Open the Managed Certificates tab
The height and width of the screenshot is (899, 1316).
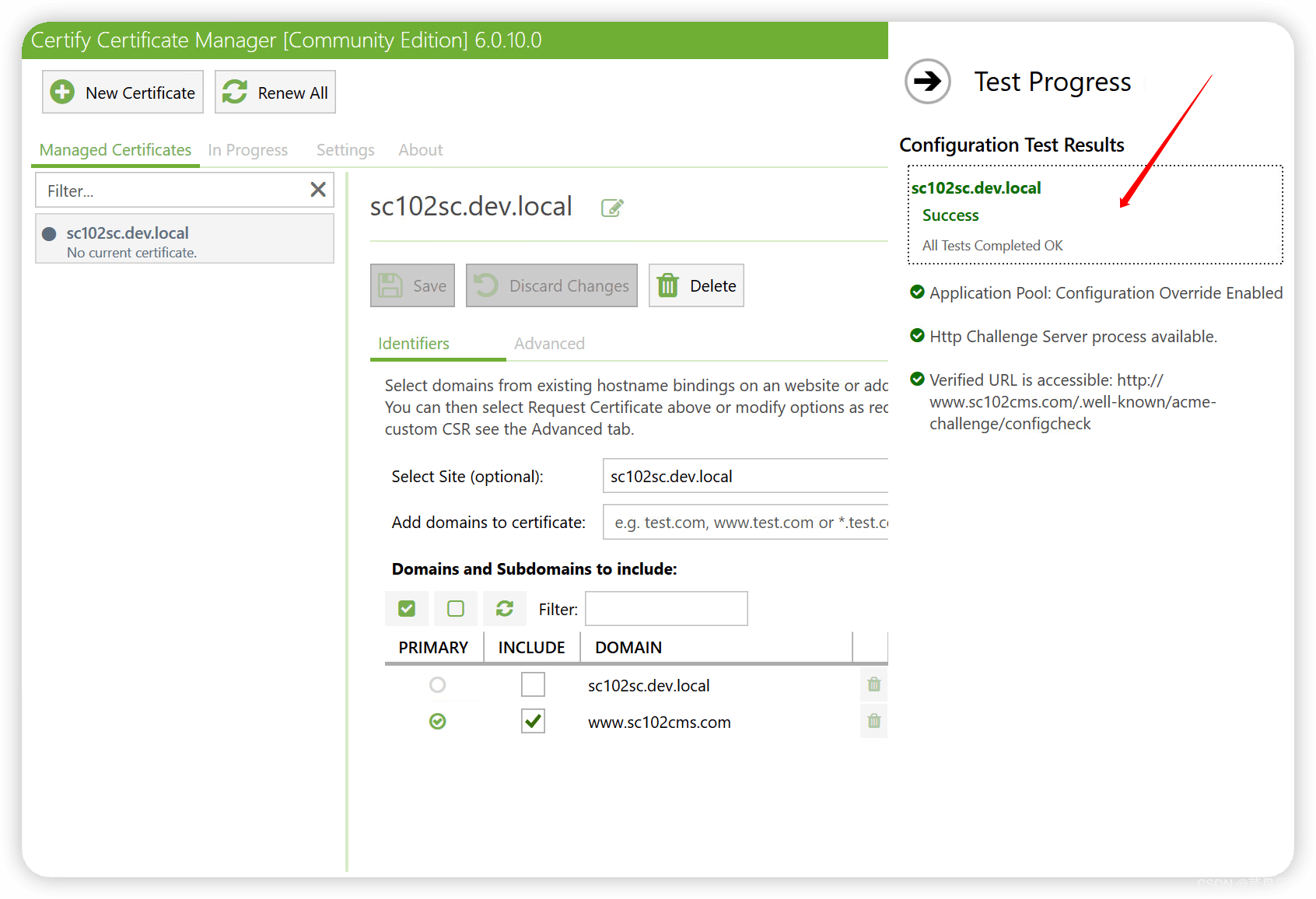click(115, 150)
